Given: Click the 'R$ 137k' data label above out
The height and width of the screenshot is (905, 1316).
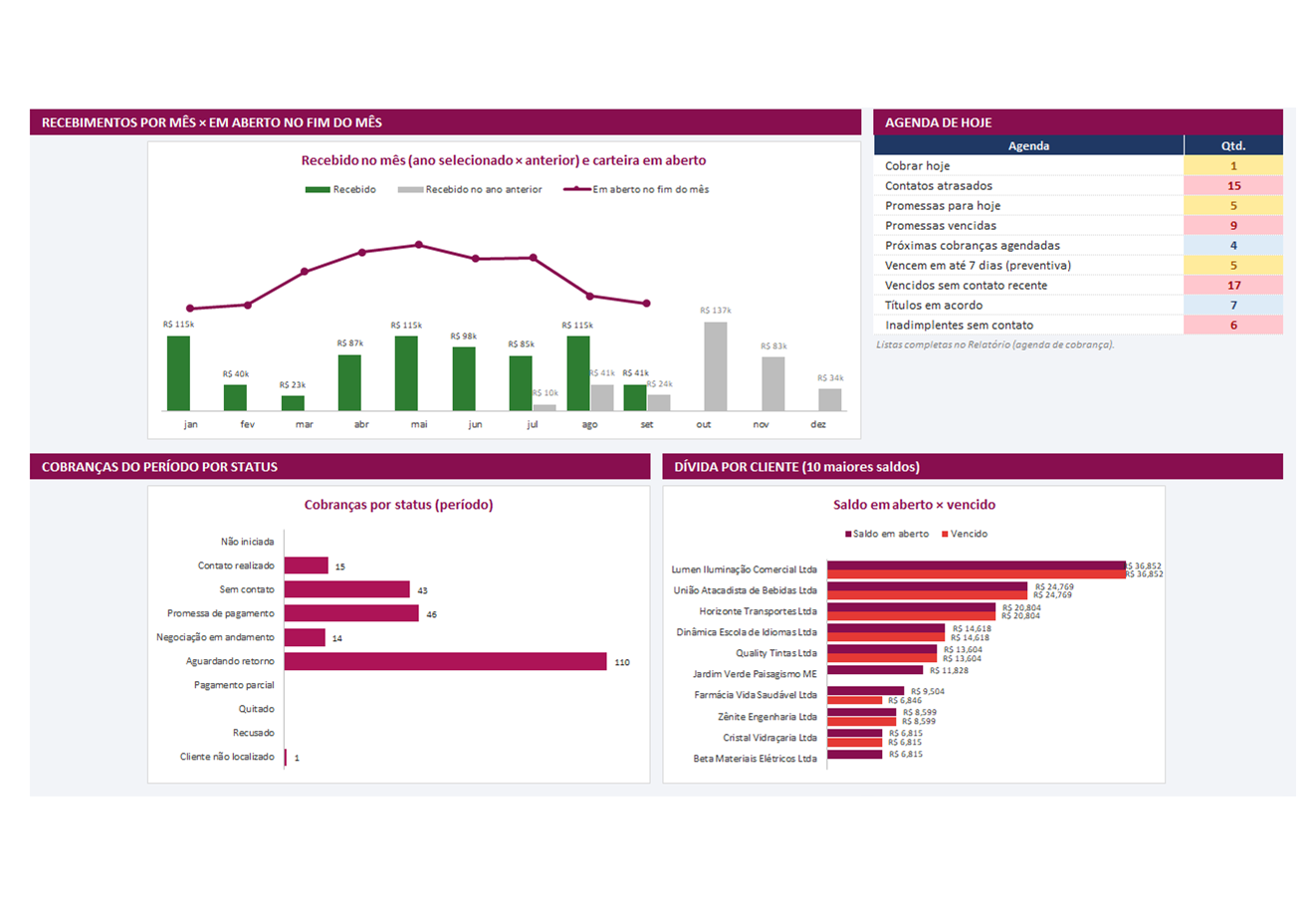Looking at the screenshot, I should click(x=716, y=311).
